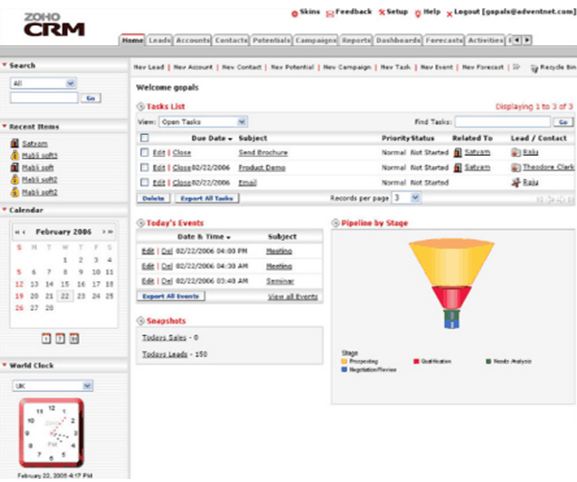Check the Product Demo task checkbox
The image size is (577, 482).
tap(145, 167)
